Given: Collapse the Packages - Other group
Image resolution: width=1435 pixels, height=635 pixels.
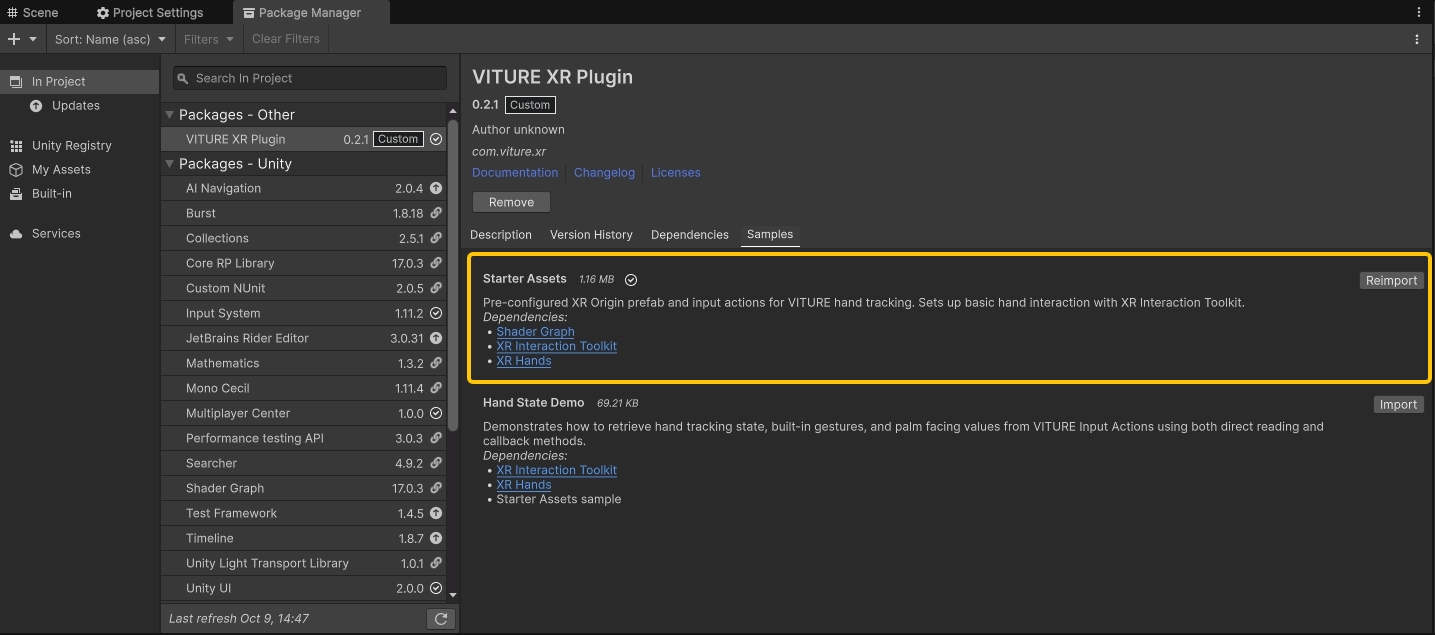Looking at the screenshot, I should coord(170,115).
